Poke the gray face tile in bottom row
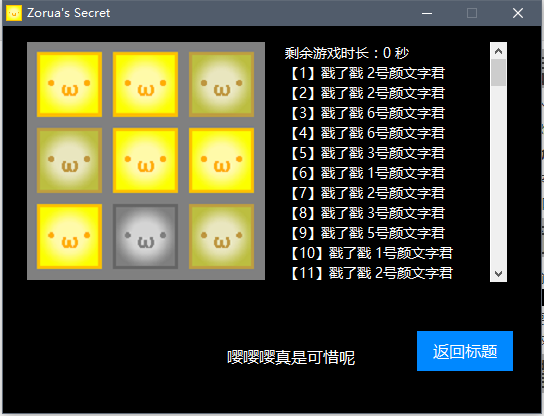 [x=145, y=236]
